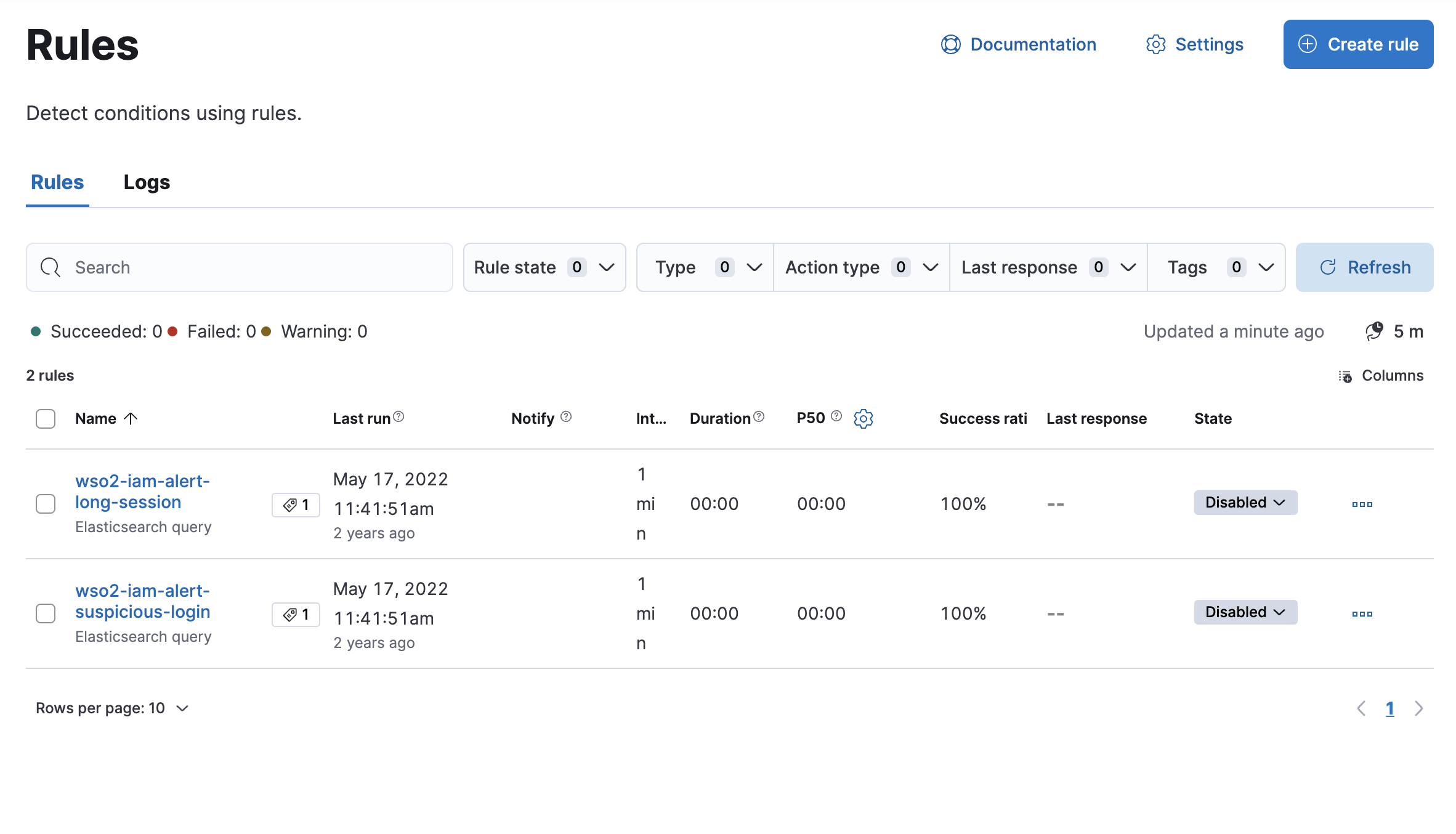Open tag badge for wso2-iam-alert-long-session
This screenshot has height=834, width=1456.
point(296,505)
